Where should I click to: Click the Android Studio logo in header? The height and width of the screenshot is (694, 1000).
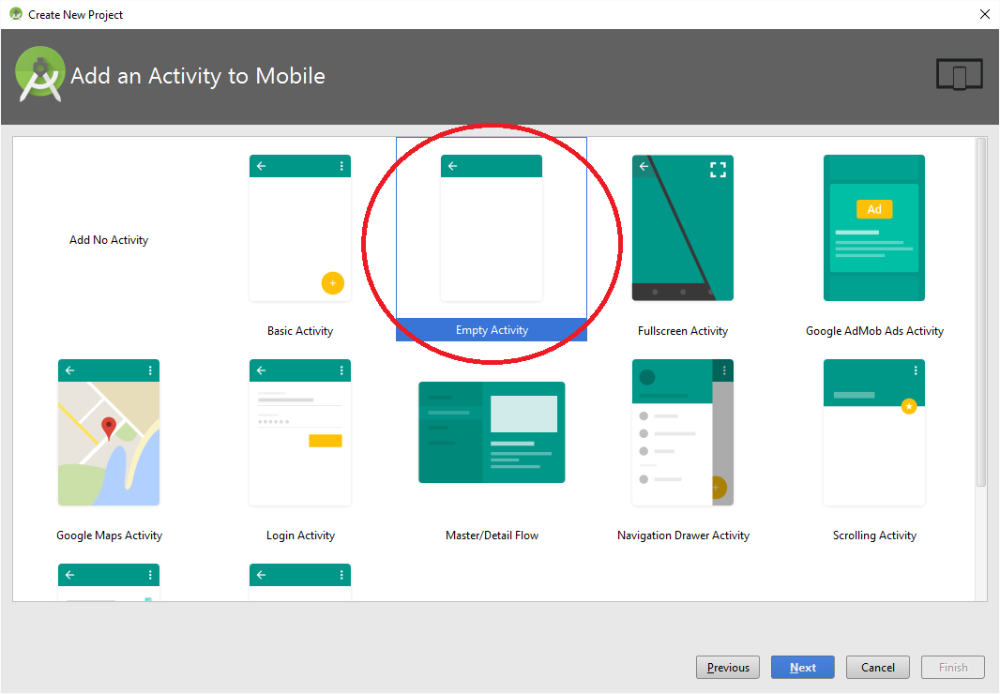point(40,74)
